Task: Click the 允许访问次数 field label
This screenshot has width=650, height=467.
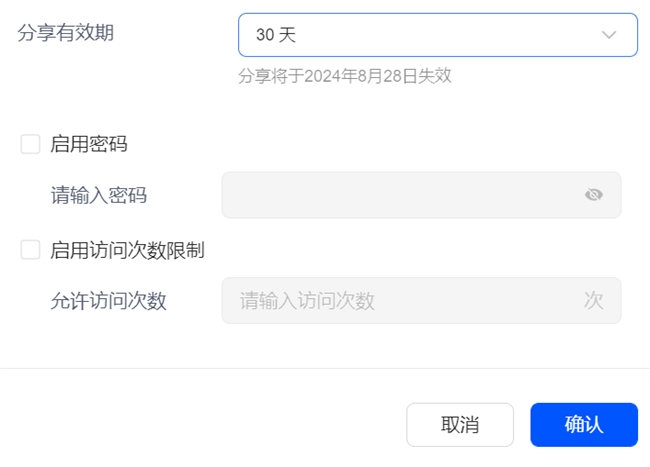Action: [109, 301]
